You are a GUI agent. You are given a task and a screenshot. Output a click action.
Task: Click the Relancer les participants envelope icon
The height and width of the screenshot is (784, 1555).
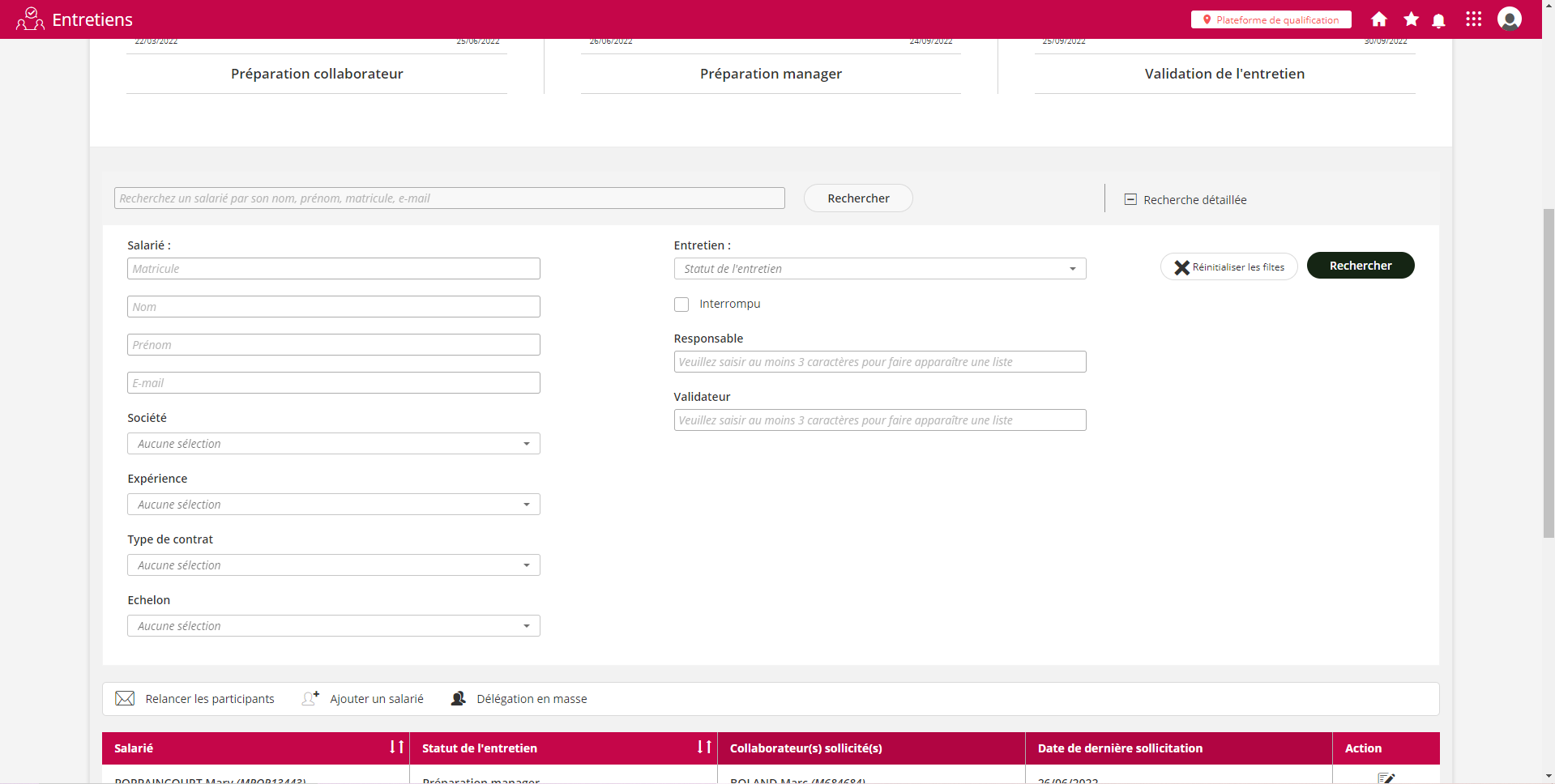tap(125, 698)
